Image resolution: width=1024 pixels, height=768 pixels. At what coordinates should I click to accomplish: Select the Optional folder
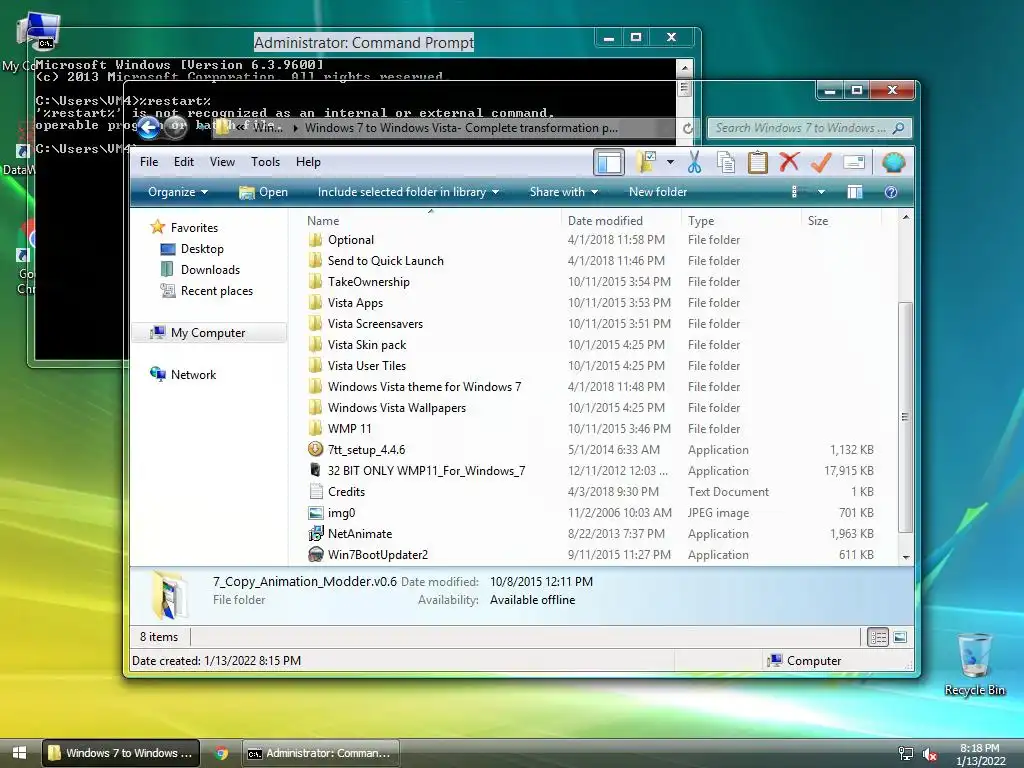[x=351, y=240]
